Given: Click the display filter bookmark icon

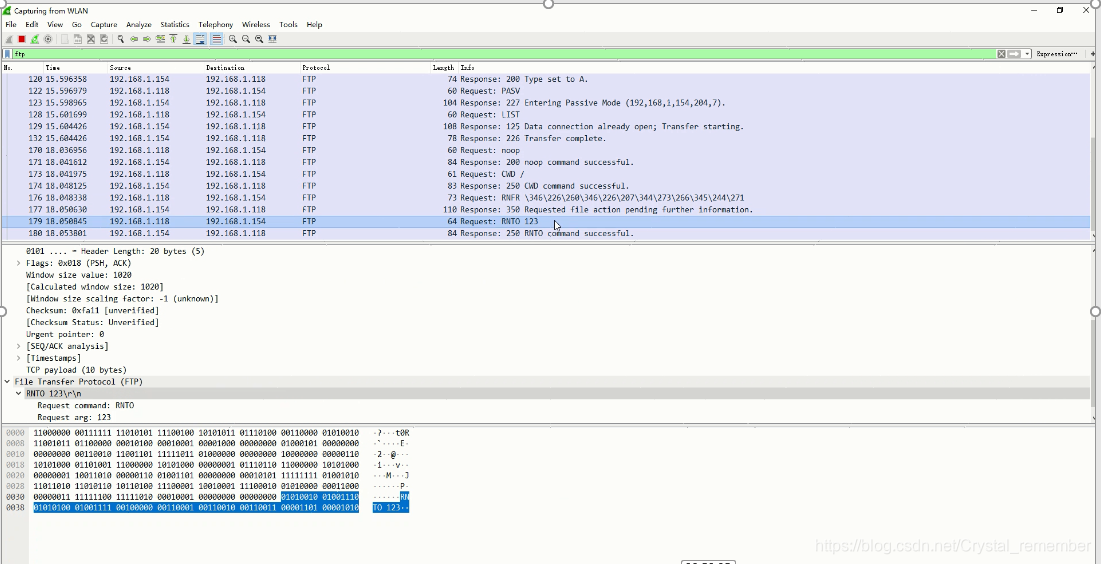Looking at the screenshot, I should (x=8, y=54).
